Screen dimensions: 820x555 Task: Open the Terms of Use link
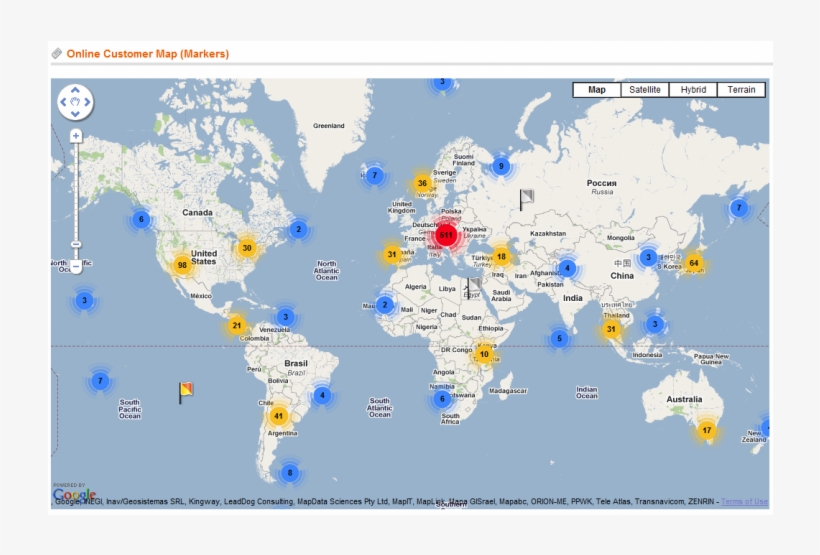tap(744, 501)
